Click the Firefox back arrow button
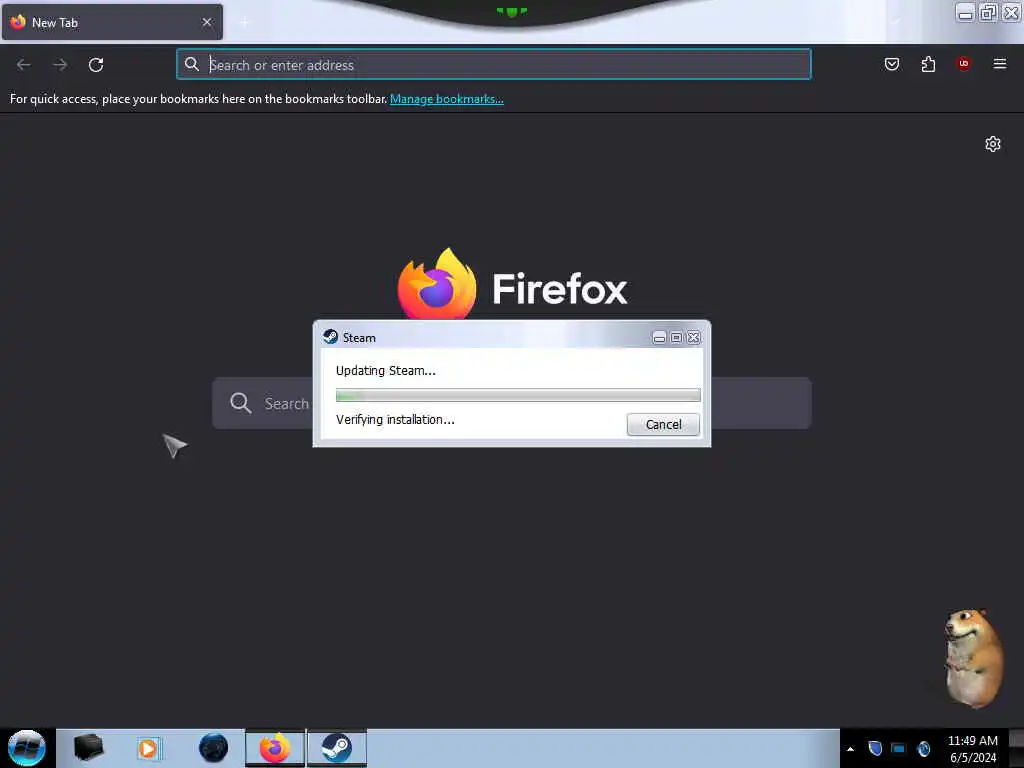 pyautogui.click(x=24, y=65)
